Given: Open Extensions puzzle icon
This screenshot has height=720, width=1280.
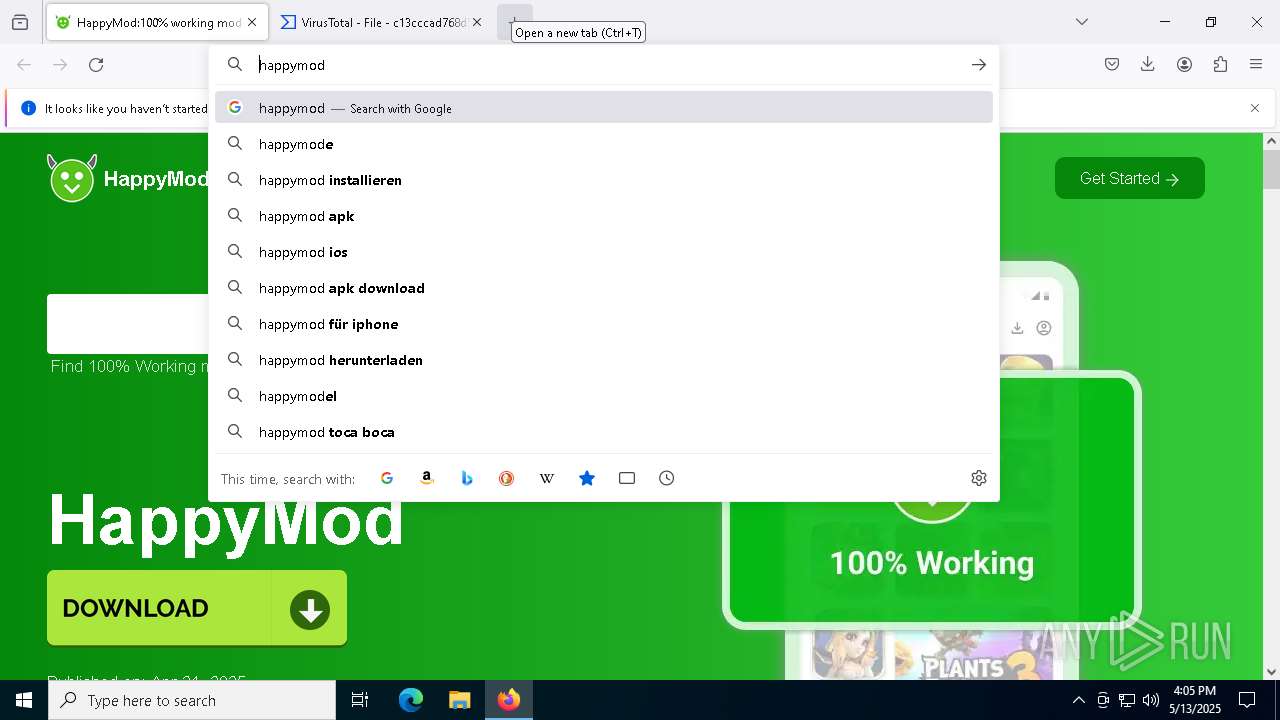Looking at the screenshot, I should pyautogui.click(x=1220, y=65).
